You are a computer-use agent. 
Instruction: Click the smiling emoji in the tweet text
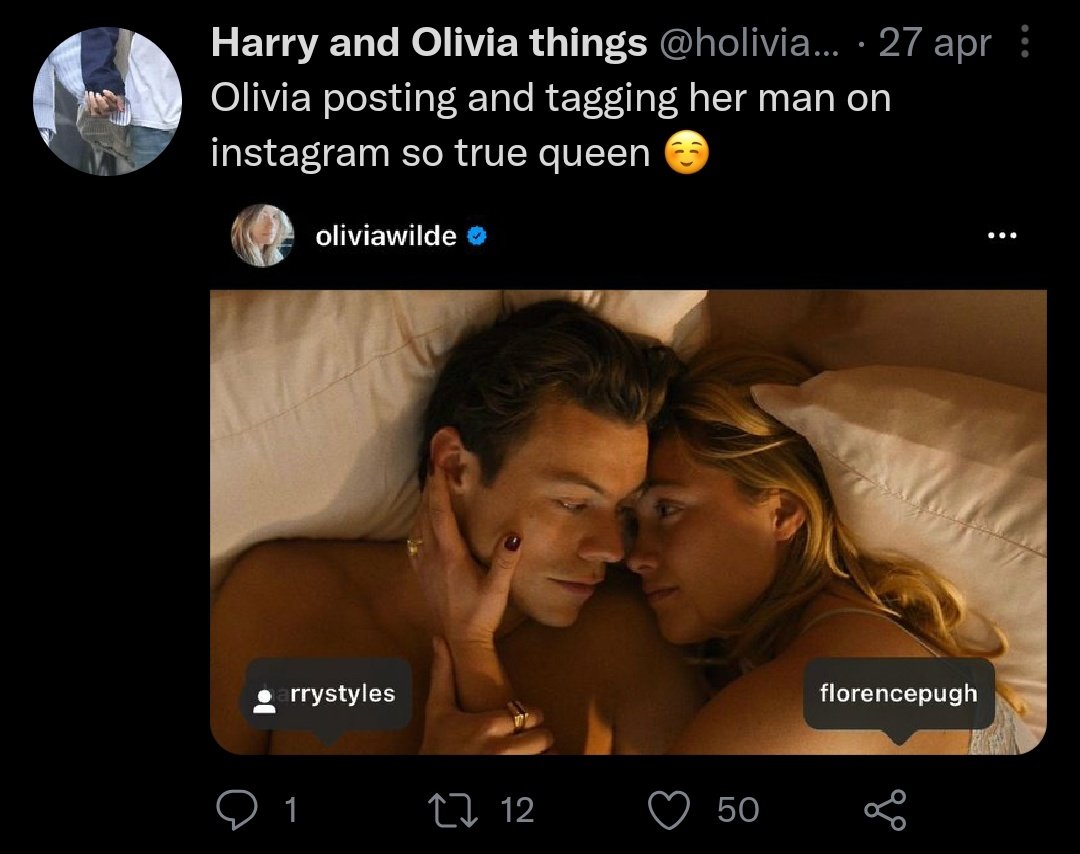[687, 153]
